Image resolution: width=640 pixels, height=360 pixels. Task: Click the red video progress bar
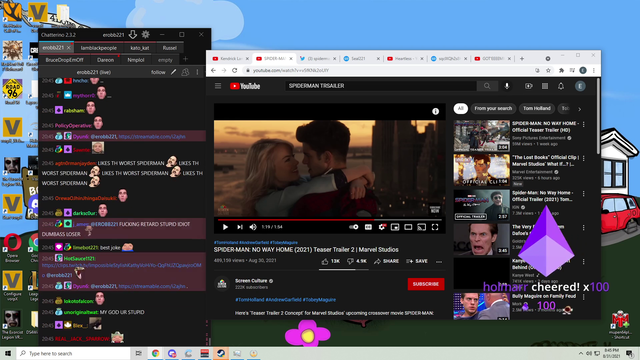coord(330,220)
